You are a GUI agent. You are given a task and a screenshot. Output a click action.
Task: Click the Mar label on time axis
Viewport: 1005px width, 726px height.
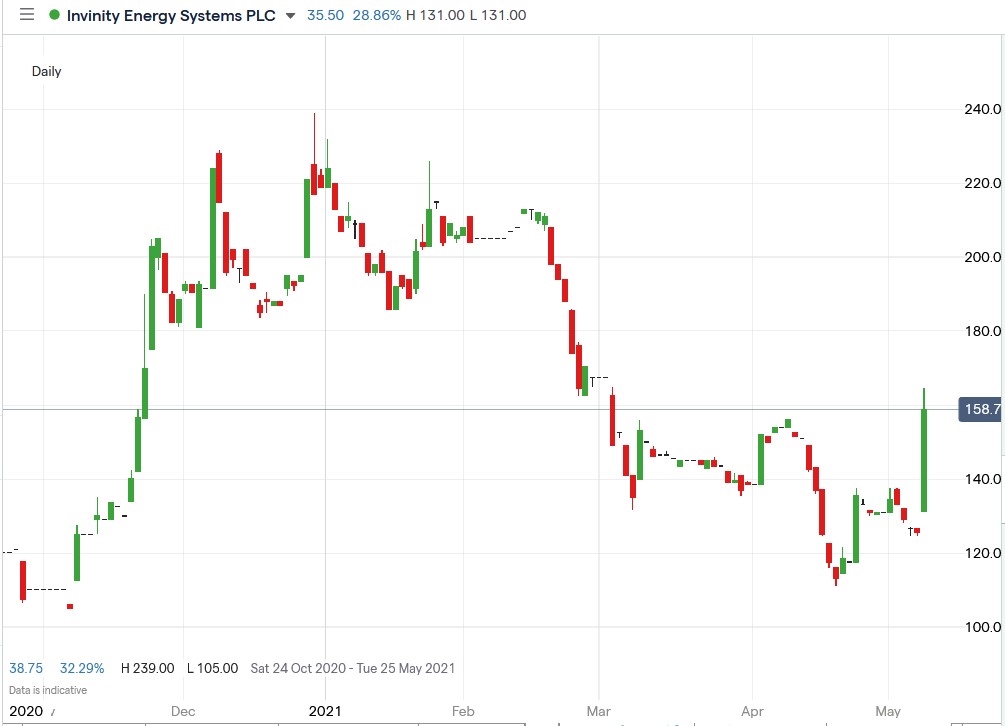pos(599,711)
